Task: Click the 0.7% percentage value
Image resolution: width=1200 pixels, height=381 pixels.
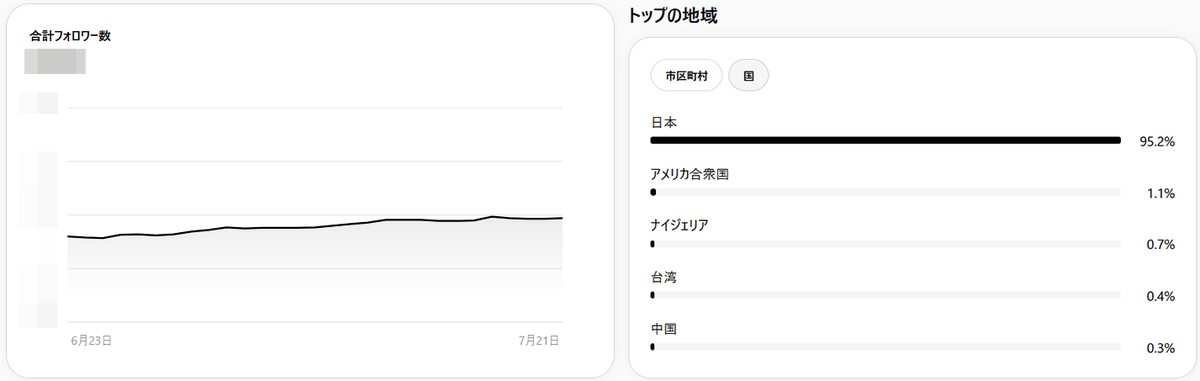Action: pyautogui.click(x=1160, y=245)
